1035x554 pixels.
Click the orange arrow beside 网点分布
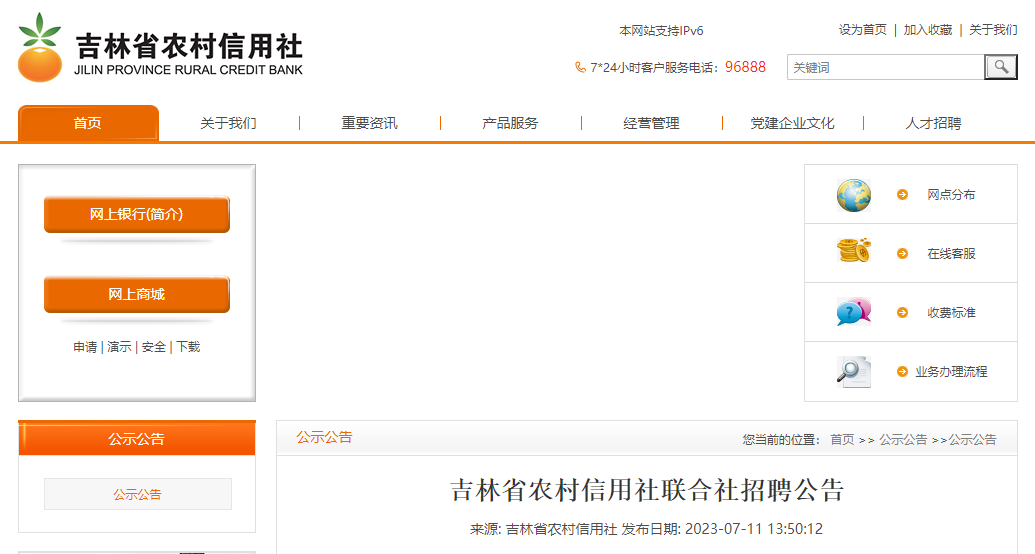click(903, 195)
